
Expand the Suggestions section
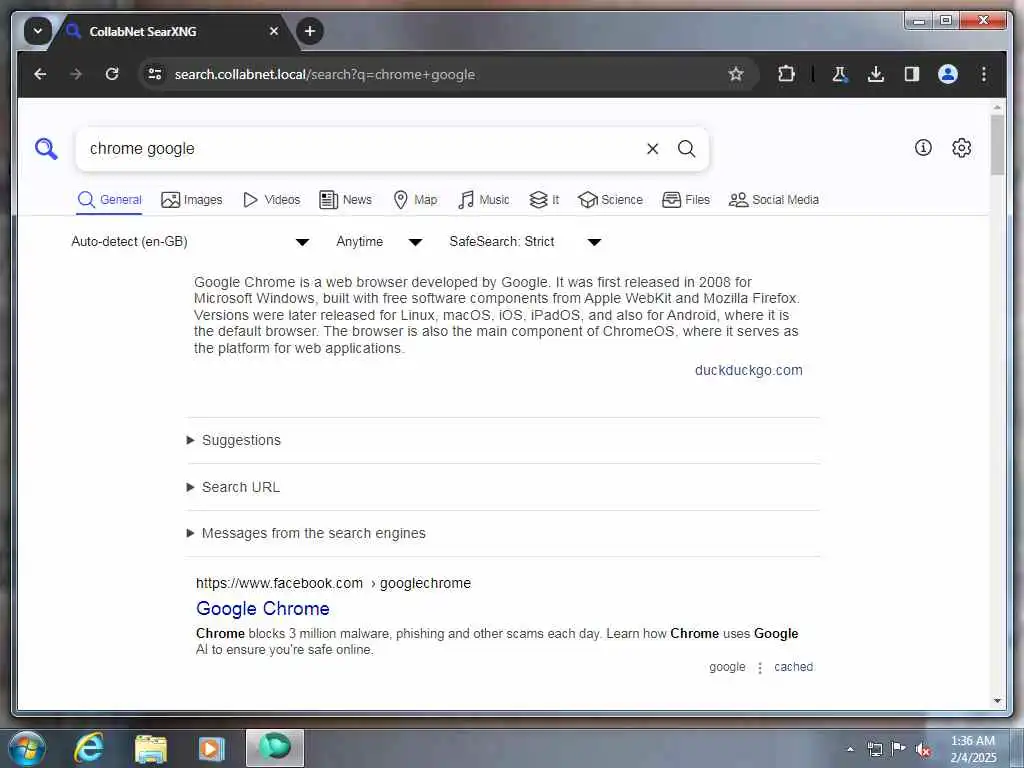tap(234, 440)
